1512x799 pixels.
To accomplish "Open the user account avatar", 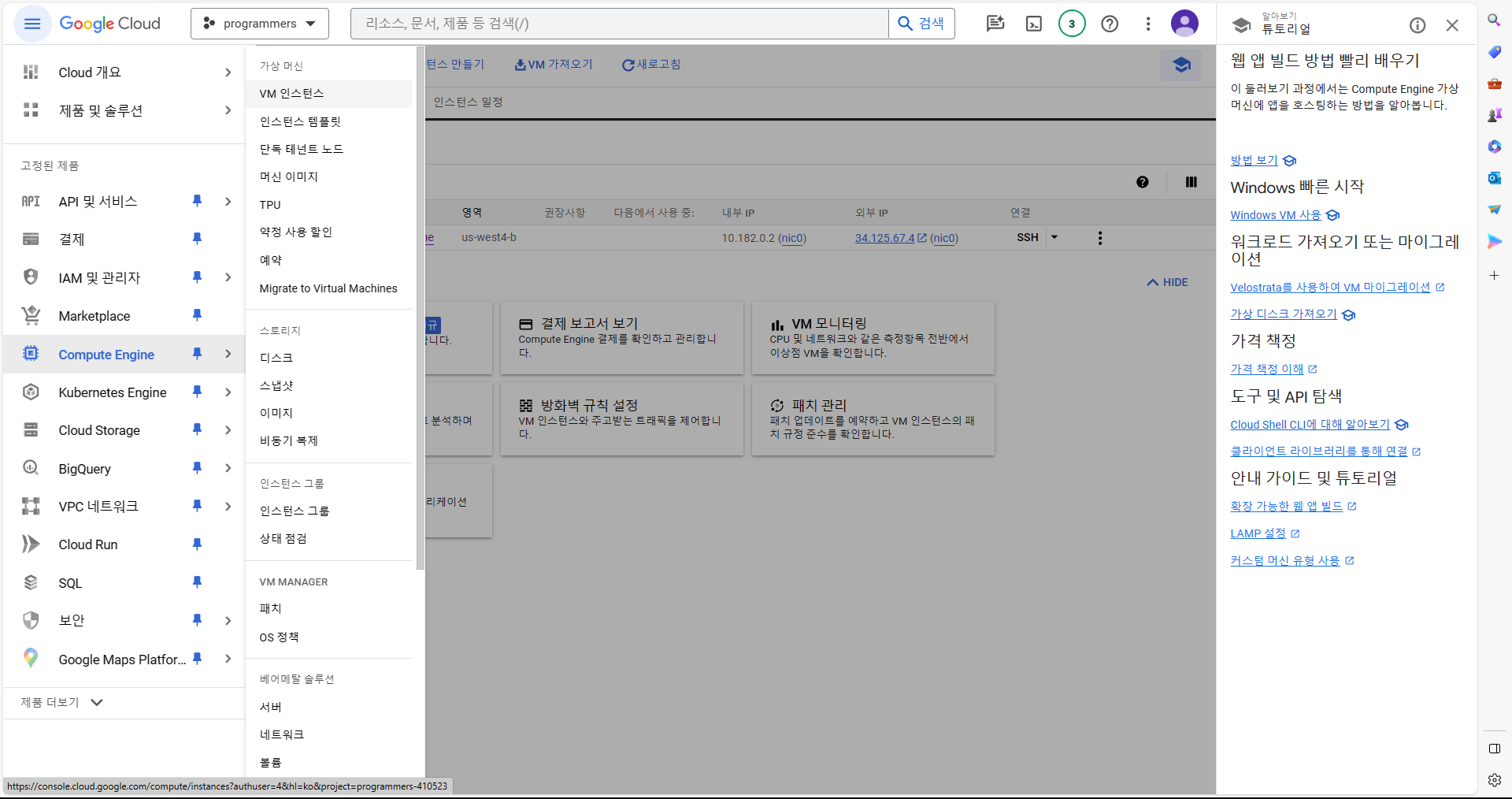I will coord(1184,24).
